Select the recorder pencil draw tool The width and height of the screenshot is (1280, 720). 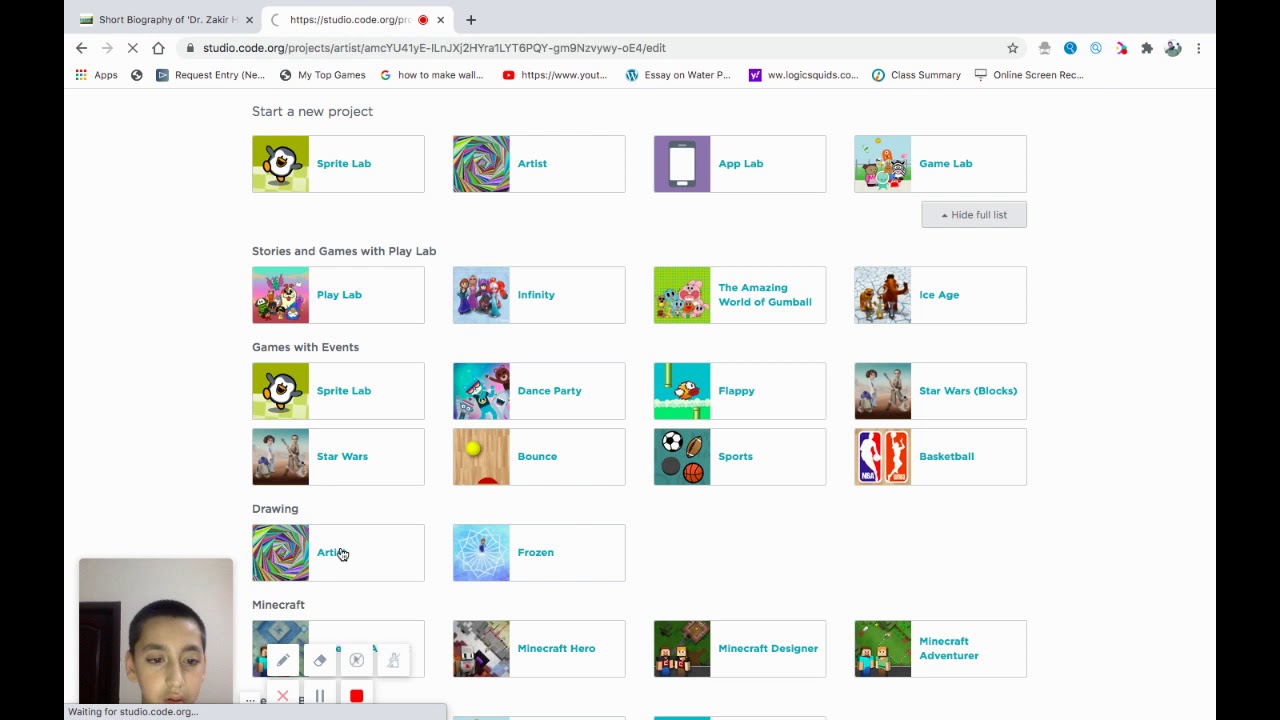(283, 660)
